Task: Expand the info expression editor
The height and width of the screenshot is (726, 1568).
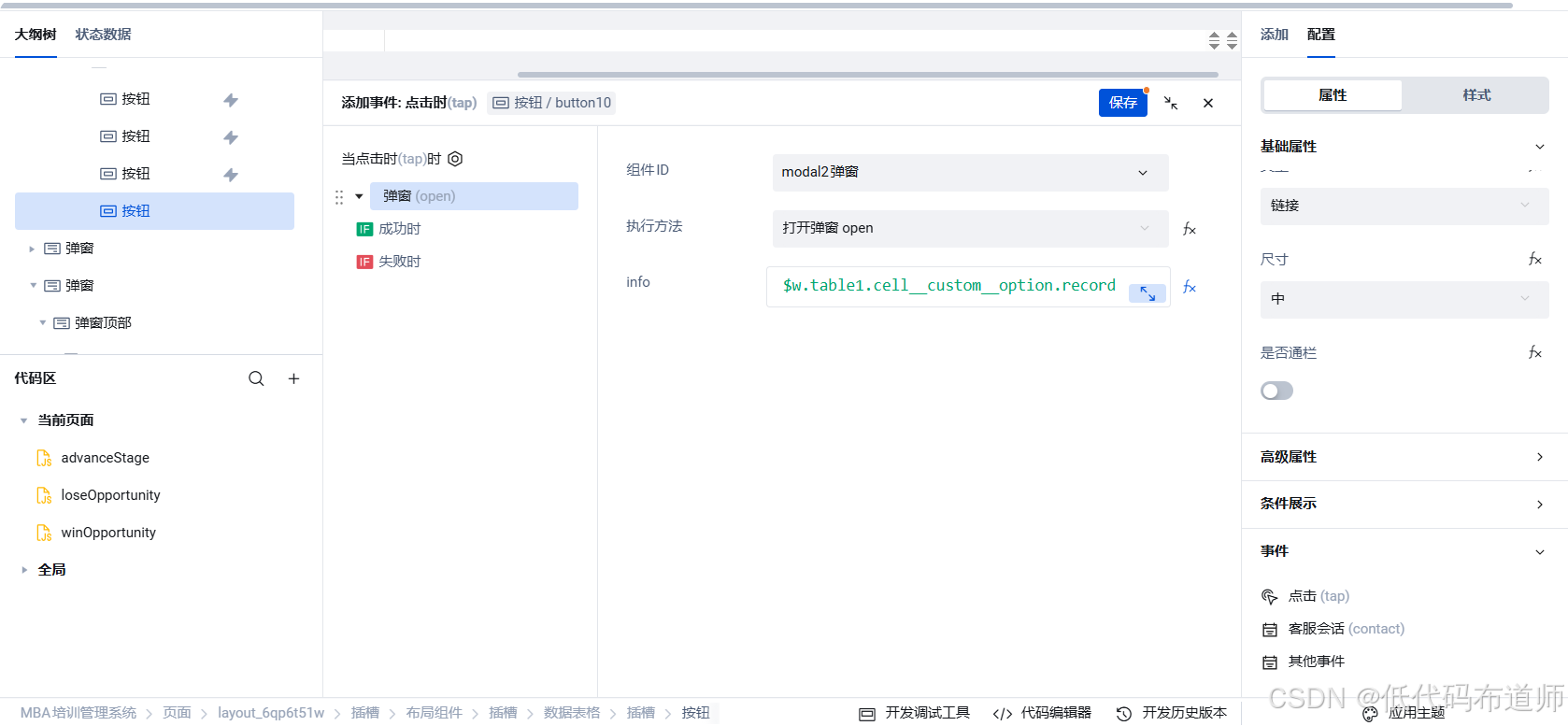Action: pos(1147,293)
